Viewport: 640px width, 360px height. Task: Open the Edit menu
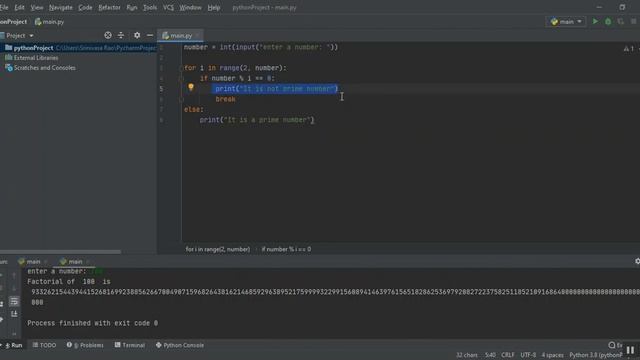19,7
